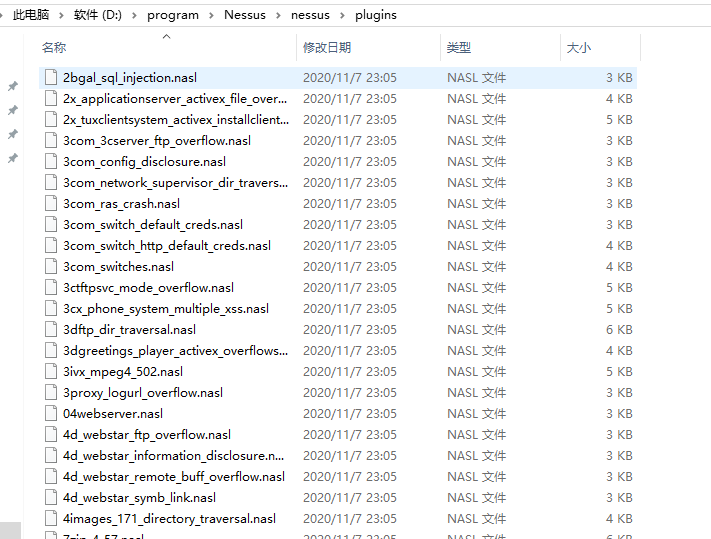
Task: Click the file icon beside 3com_config_disclosure.nasl
Action: pyautogui.click(x=51, y=162)
